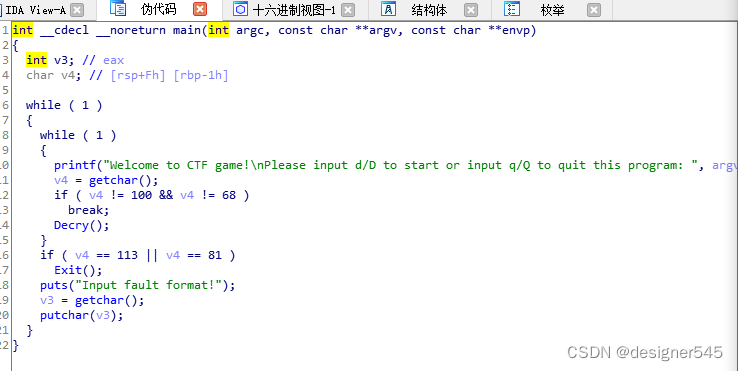738x371 pixels.
Task: Click the '**envp' parameter
Action: tap(509, 31)
